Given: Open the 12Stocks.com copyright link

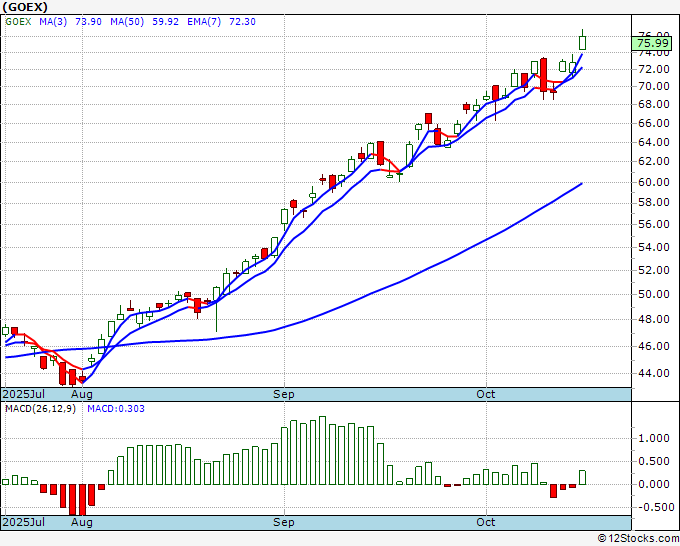Looking at the screenshot, I should point(638,539).
